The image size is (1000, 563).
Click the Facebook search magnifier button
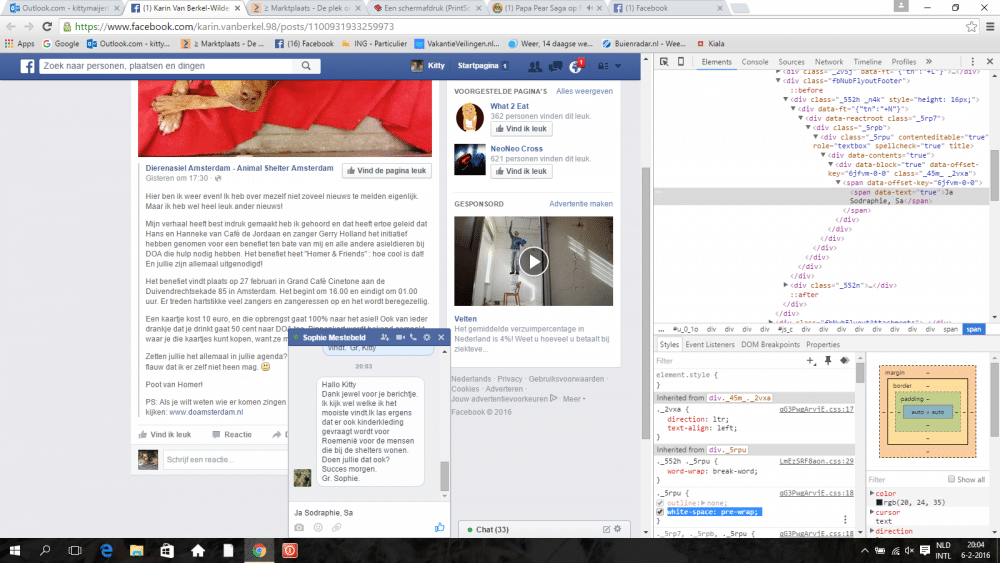point(306,66)
